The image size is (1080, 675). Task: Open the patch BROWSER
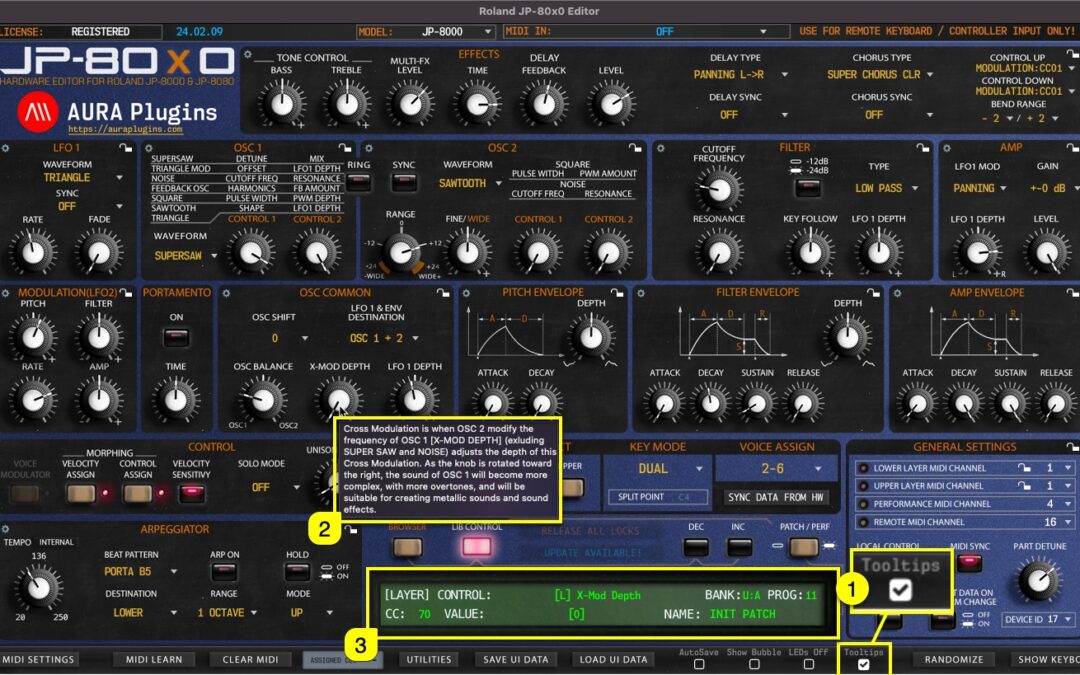[x=406, y=547]
